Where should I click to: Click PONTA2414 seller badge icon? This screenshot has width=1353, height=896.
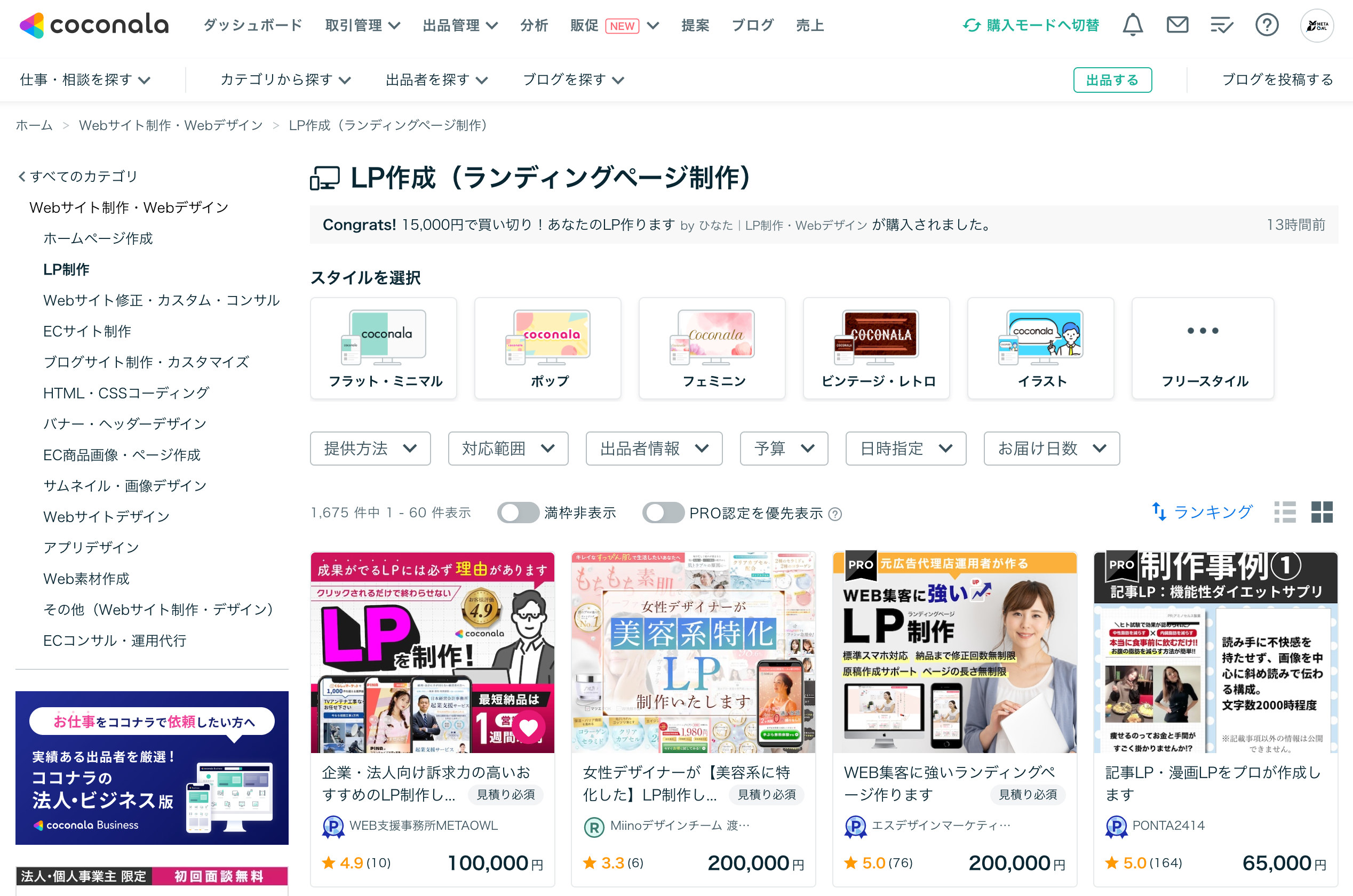[1116, 826]
